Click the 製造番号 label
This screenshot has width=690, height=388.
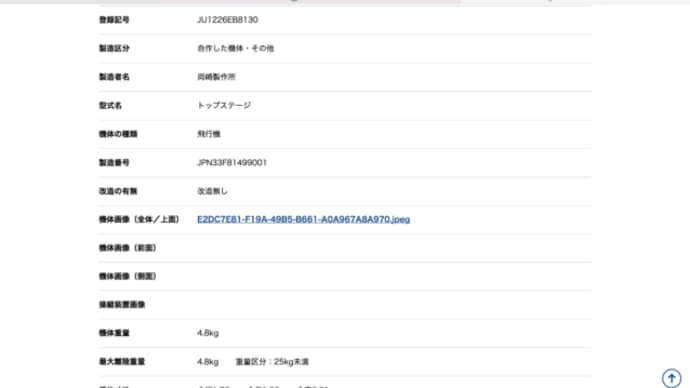pyautogui.click(x=114, y=163)
